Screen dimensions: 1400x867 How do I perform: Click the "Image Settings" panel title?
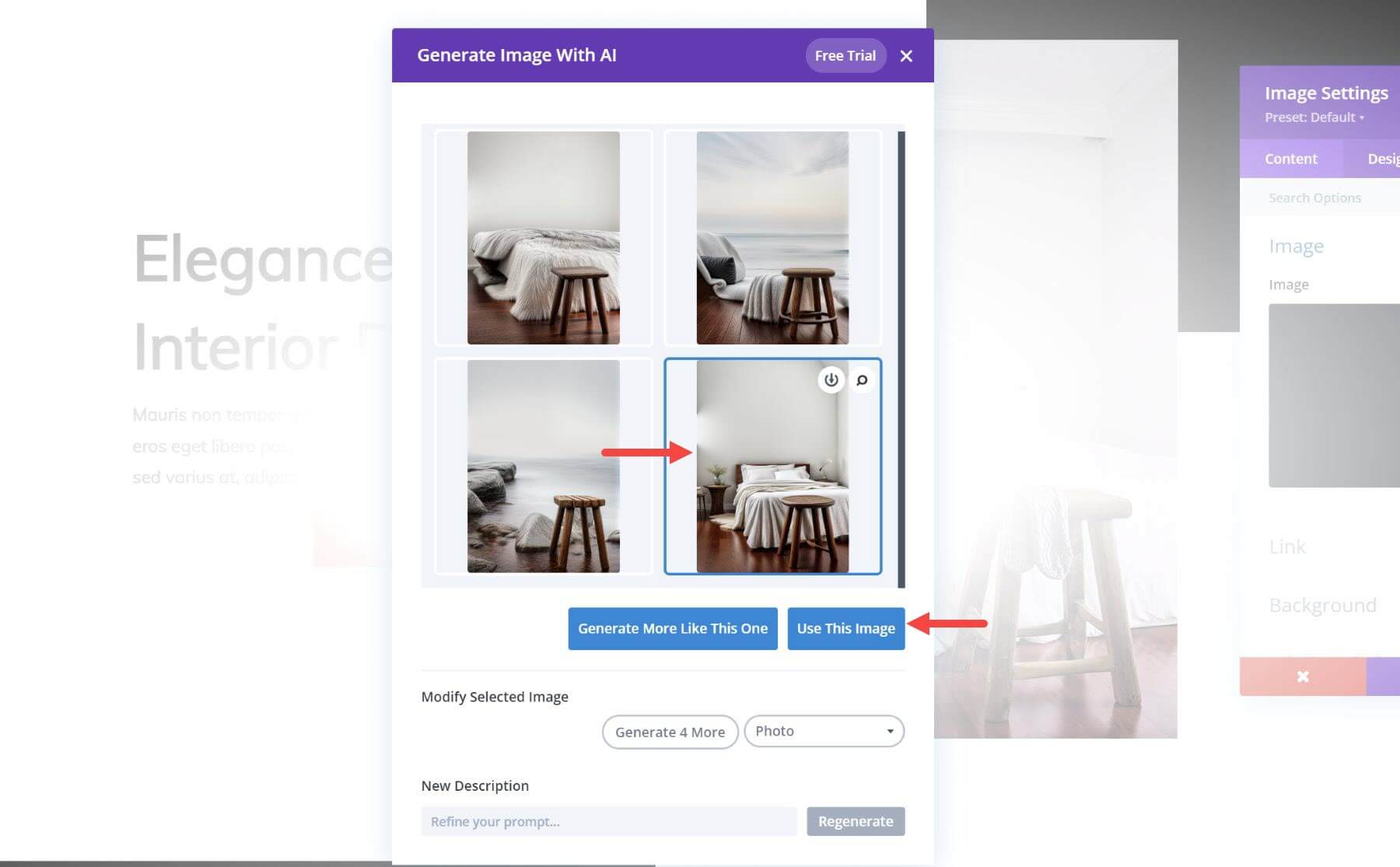click(1326, 93)
